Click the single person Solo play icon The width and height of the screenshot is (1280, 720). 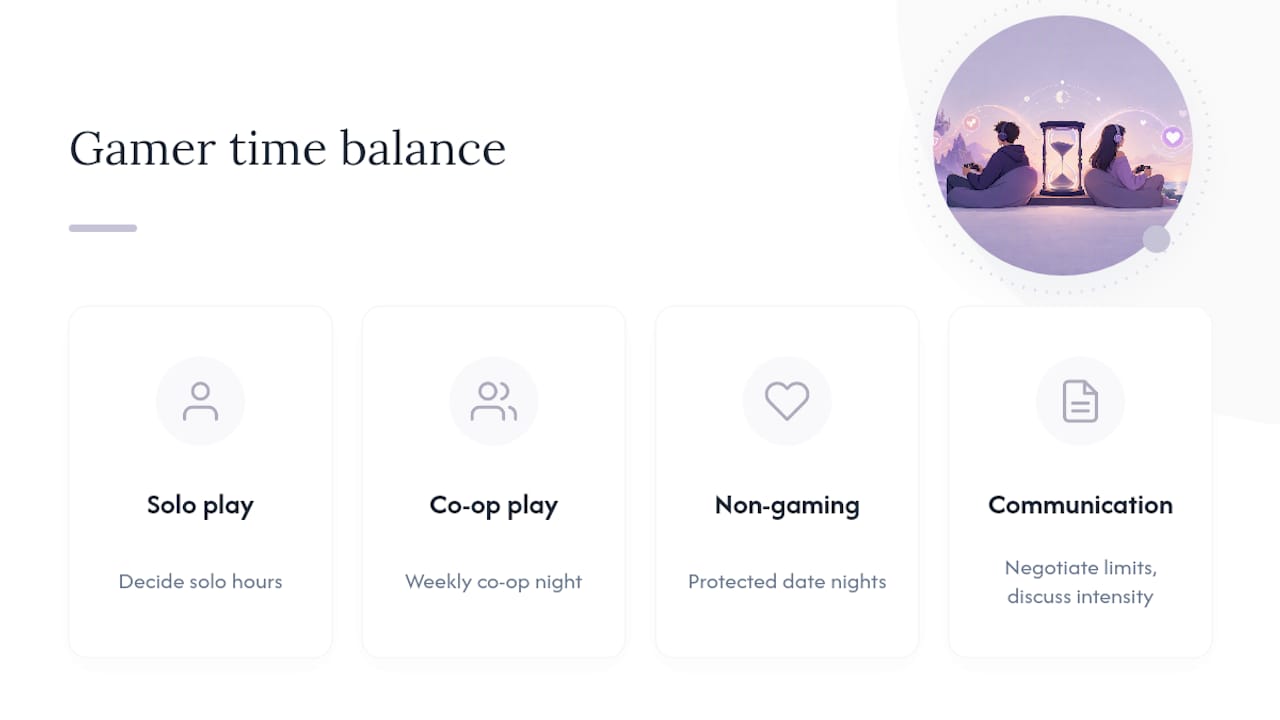200,401
